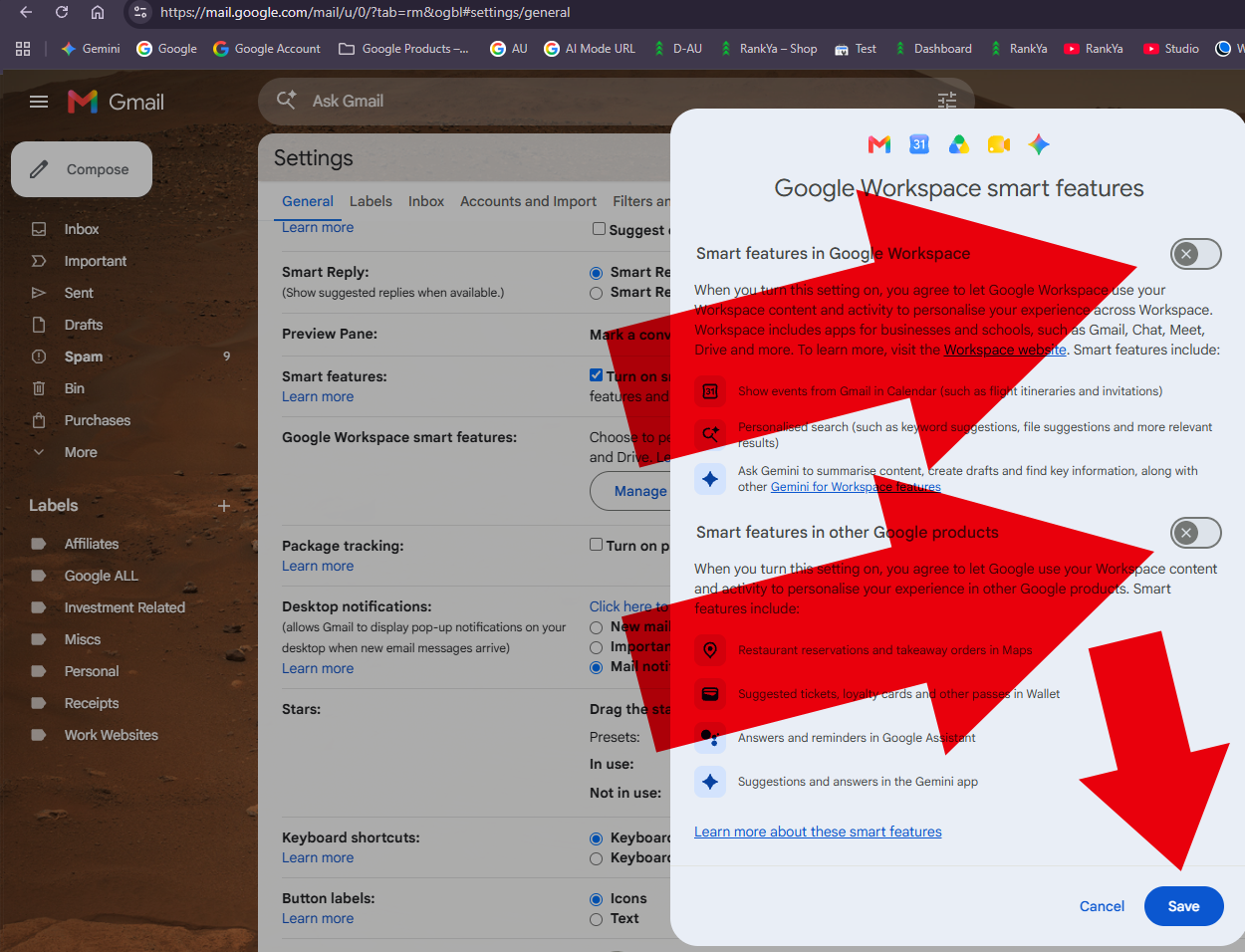Open the Workspace website link
1245x952 pixels.
point(1005,350)
